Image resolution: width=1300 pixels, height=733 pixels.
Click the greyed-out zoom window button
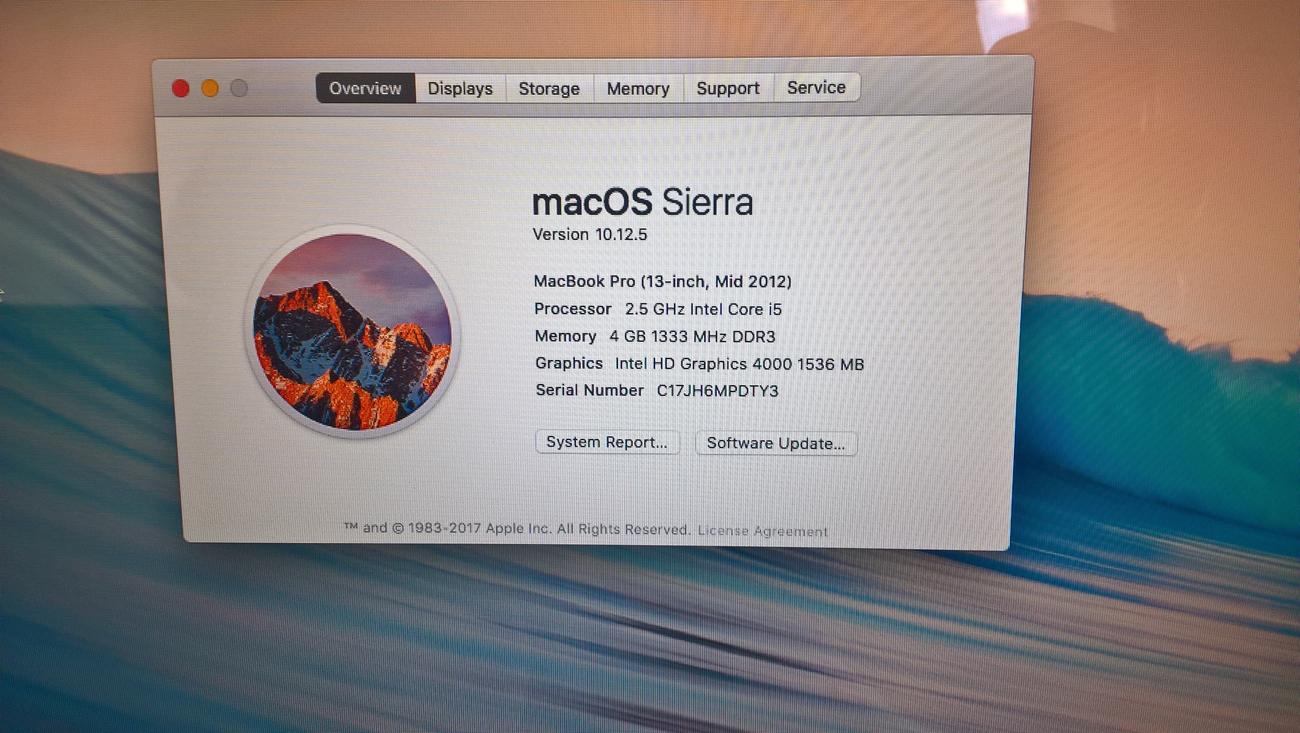point(239,88)
